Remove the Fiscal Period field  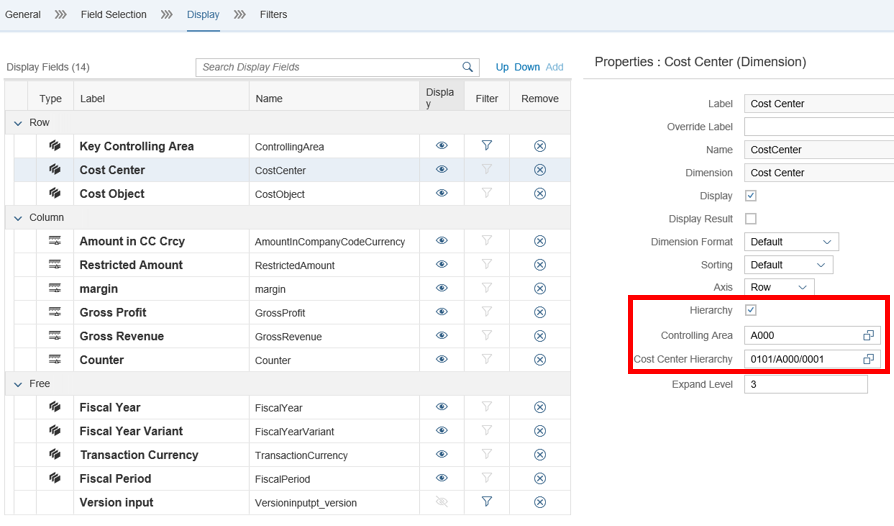540,479
